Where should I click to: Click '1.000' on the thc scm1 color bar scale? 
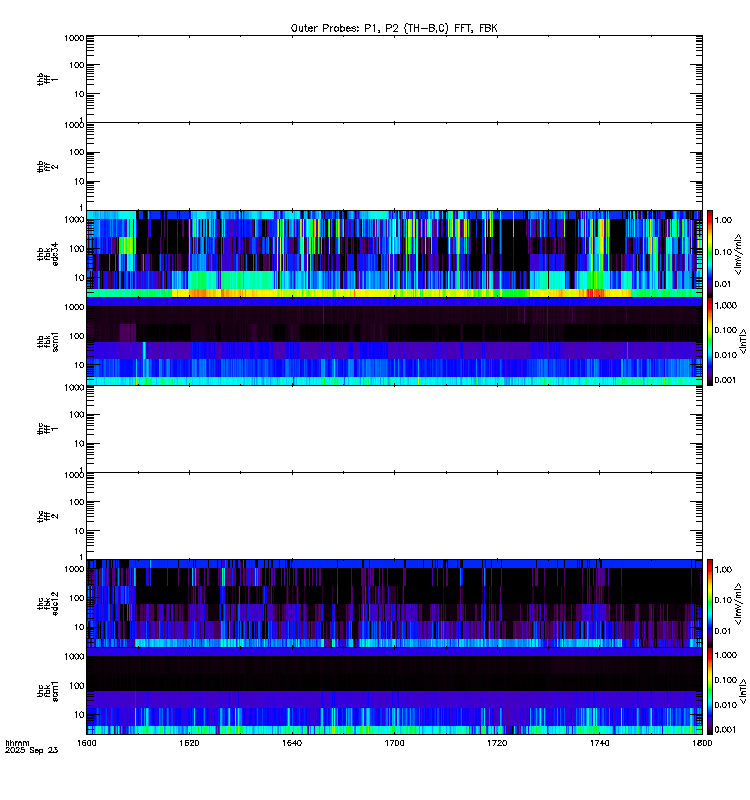click(726, 655)
